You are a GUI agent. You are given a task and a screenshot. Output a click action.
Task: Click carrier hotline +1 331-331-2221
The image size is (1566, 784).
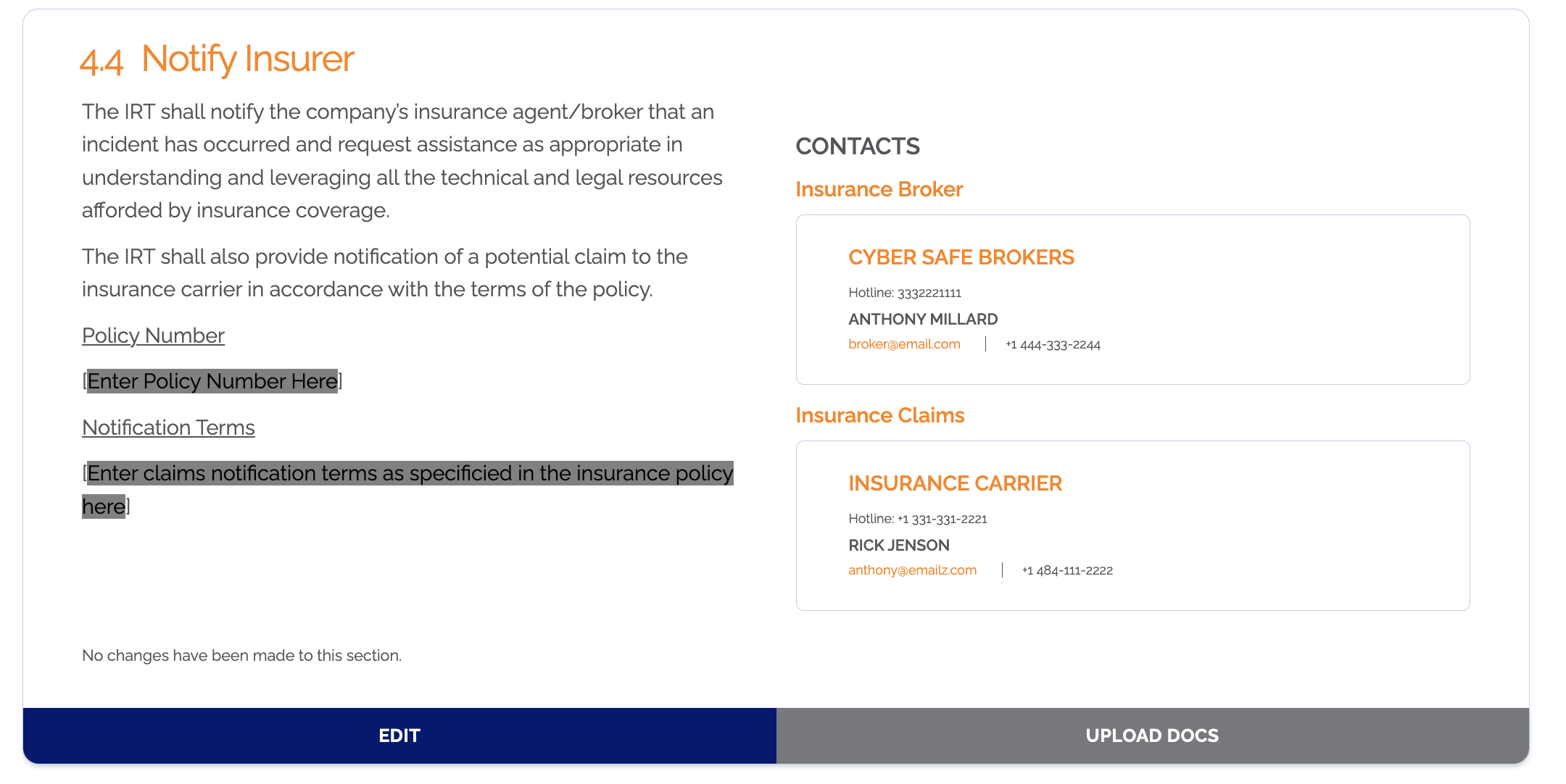tap(942, 519)
